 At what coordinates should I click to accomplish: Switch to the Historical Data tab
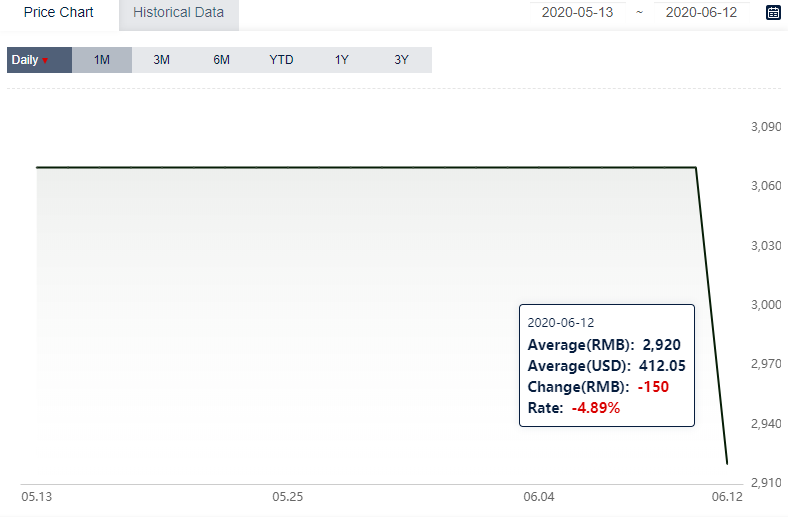coord(178,13)
